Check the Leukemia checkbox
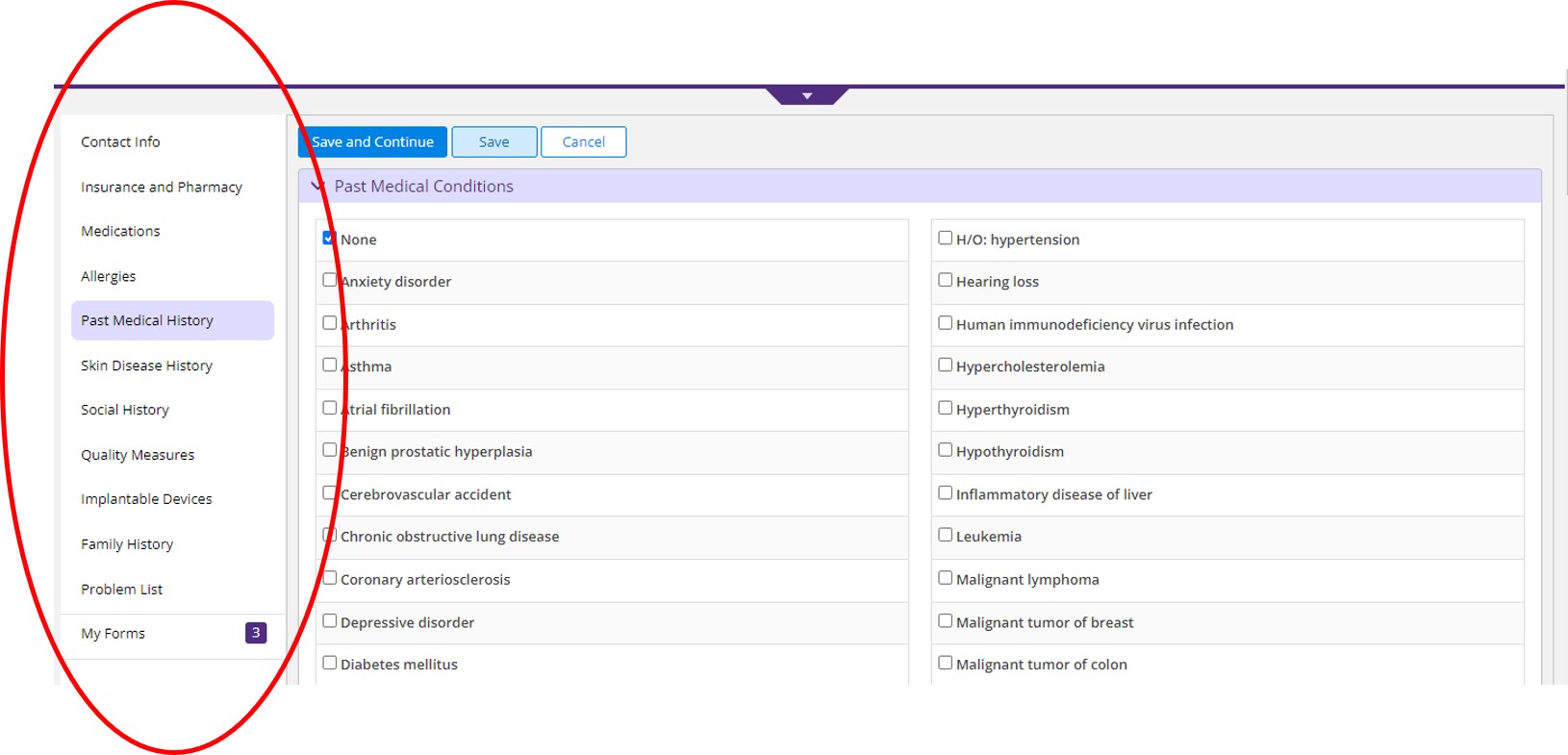Image resolution: width=1568 pixels, height=755 pixels. pos(945,535)
